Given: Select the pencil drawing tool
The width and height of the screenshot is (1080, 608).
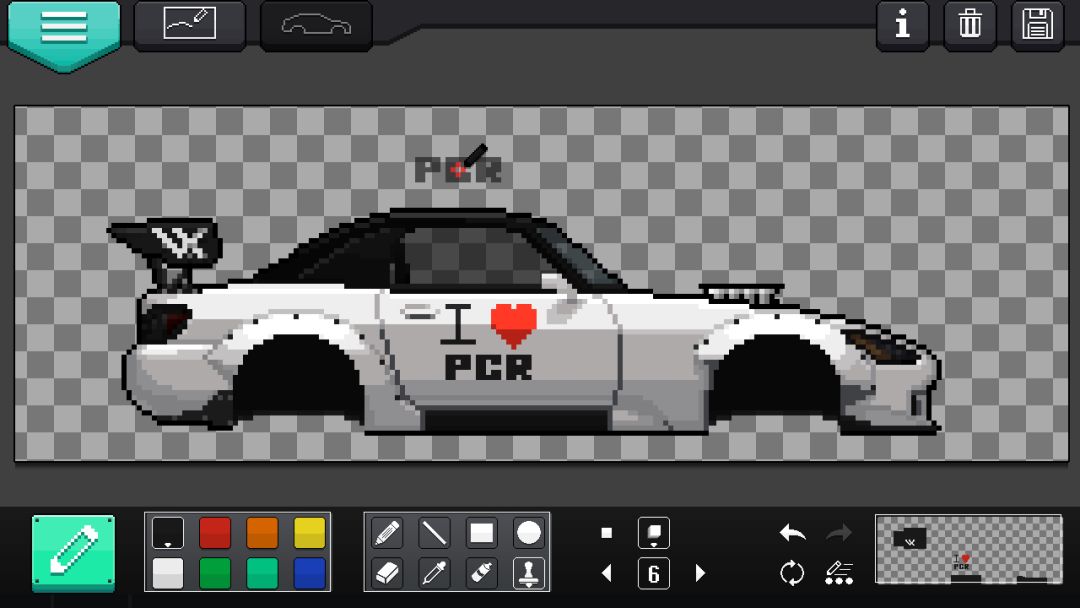Looking at the screenshot, I should coord(387,533).
